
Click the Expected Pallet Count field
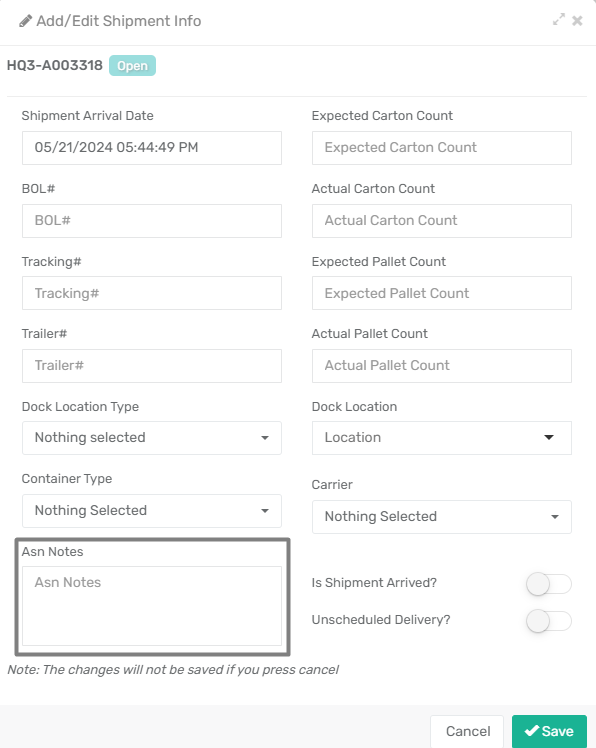tap(442, 293)
